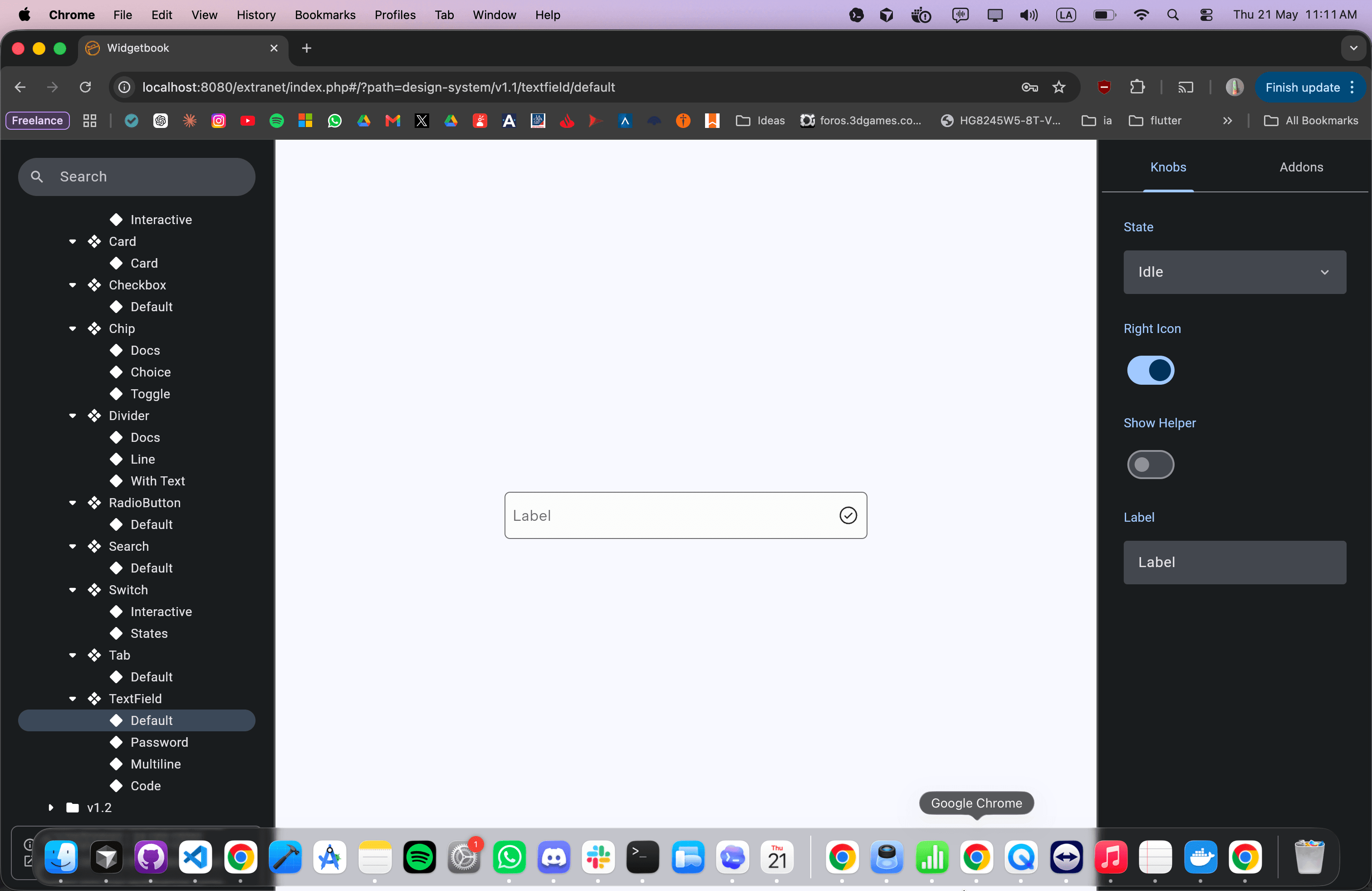1372x891 pixels.
Task: Switch to the Addons tab
Action: 1300,167
